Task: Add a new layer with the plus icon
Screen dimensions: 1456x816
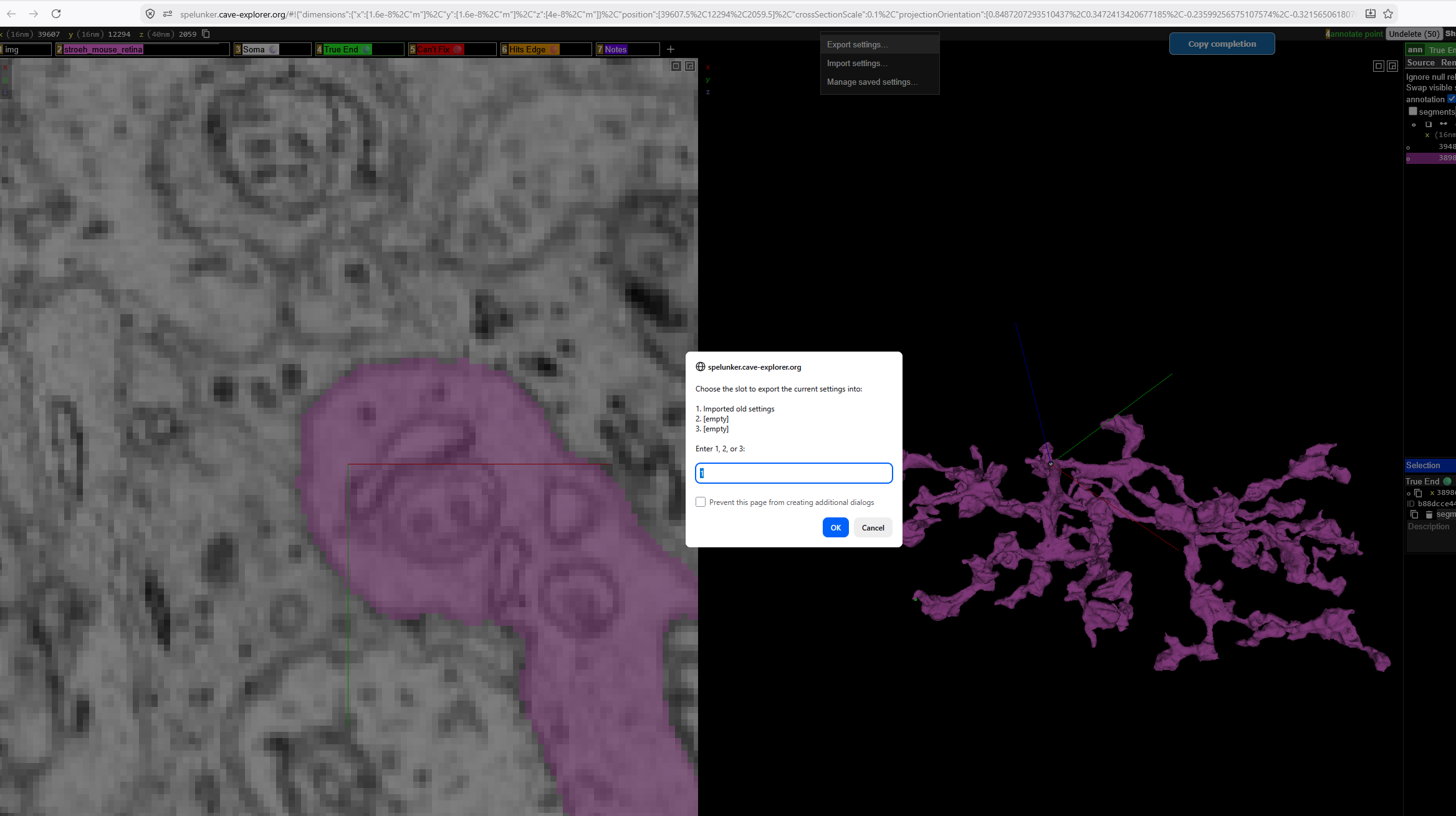Action: tap(671, 49)
